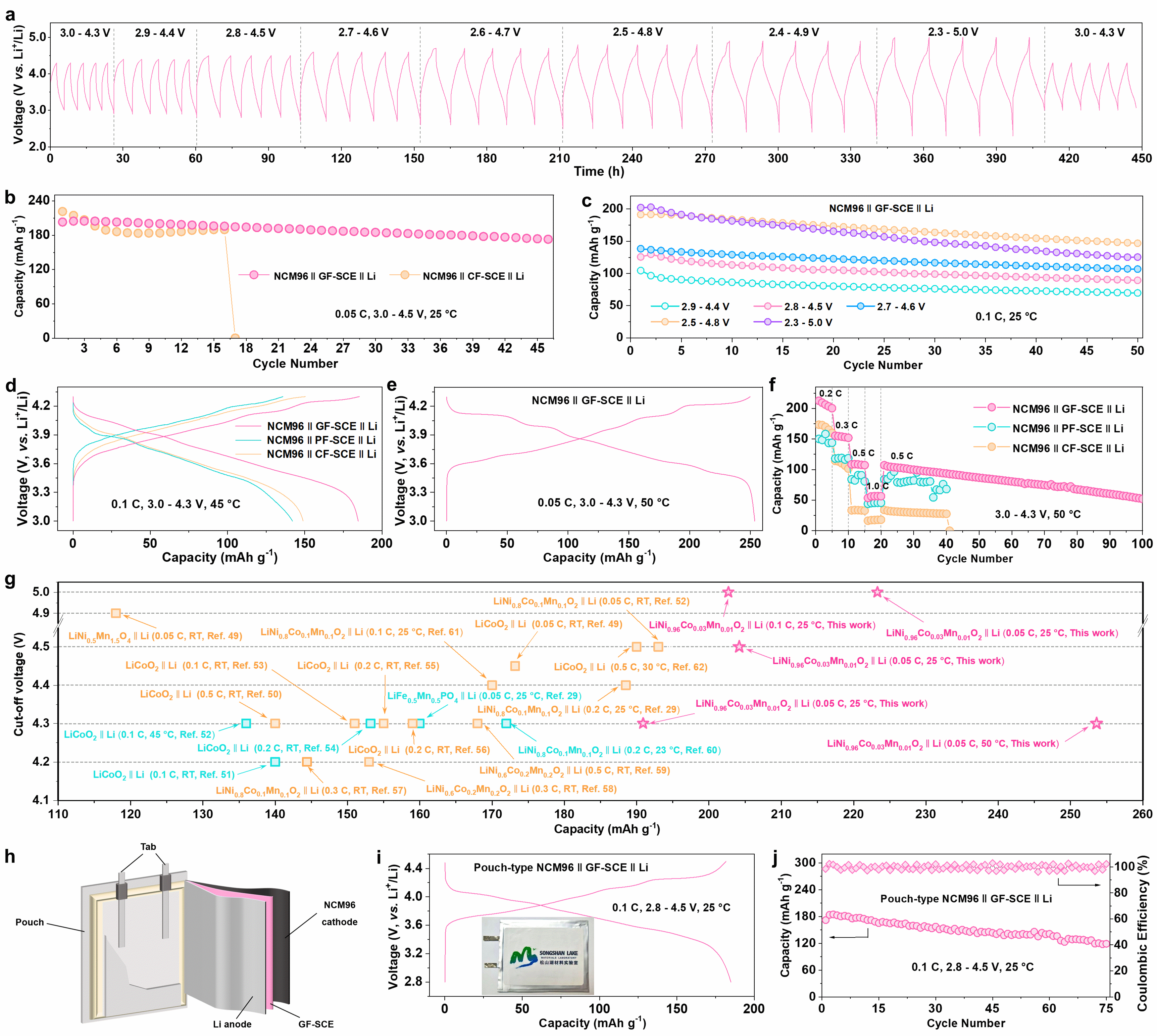Click the "1.0 C" rate label in panel f
This screenshot has height=1036, width=1157.
(x=878, y=486)
